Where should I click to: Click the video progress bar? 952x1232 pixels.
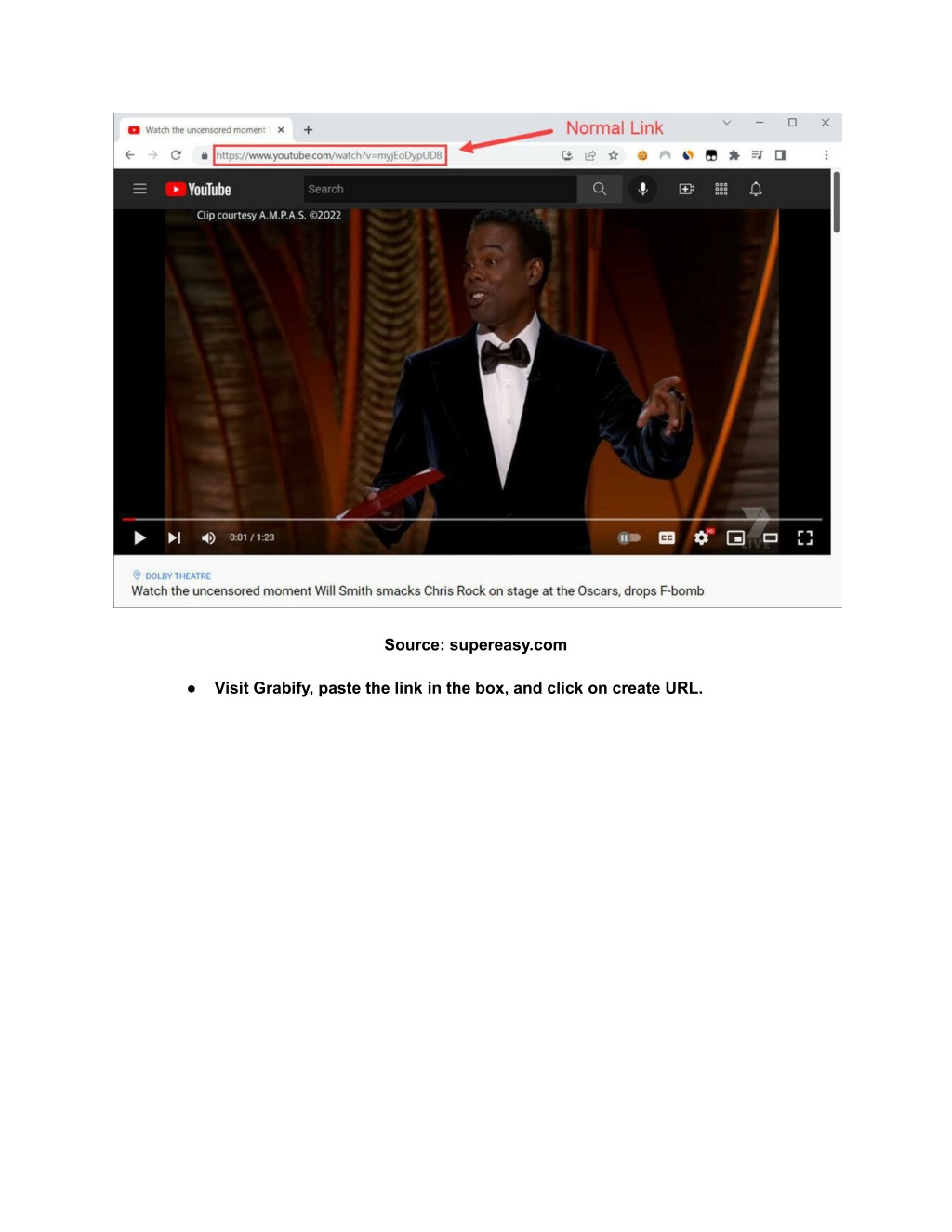pos(472,519)
